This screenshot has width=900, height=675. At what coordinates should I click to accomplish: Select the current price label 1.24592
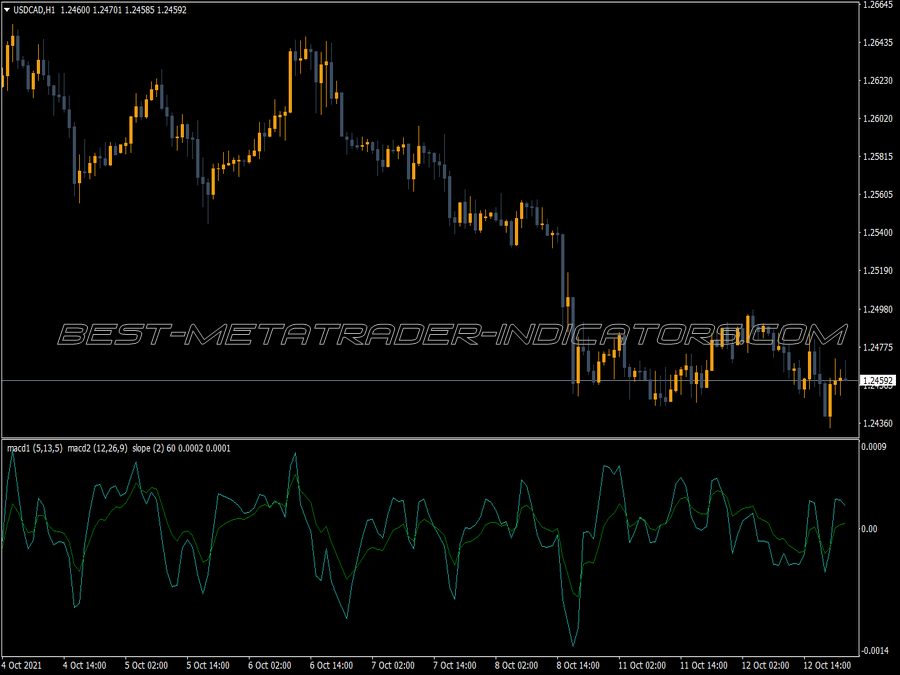(878, 381)
